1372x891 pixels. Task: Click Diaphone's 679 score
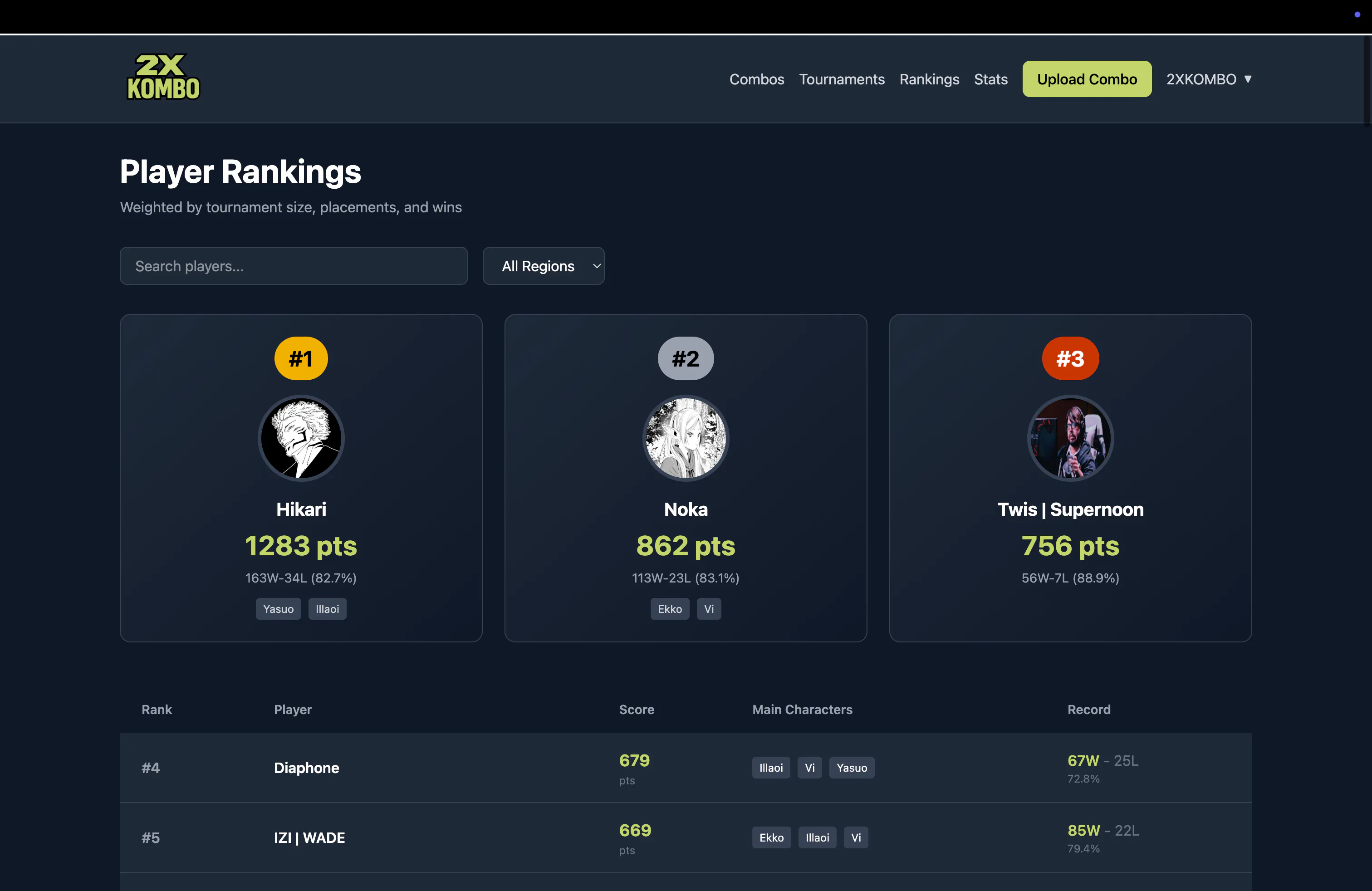coord(634,761)
